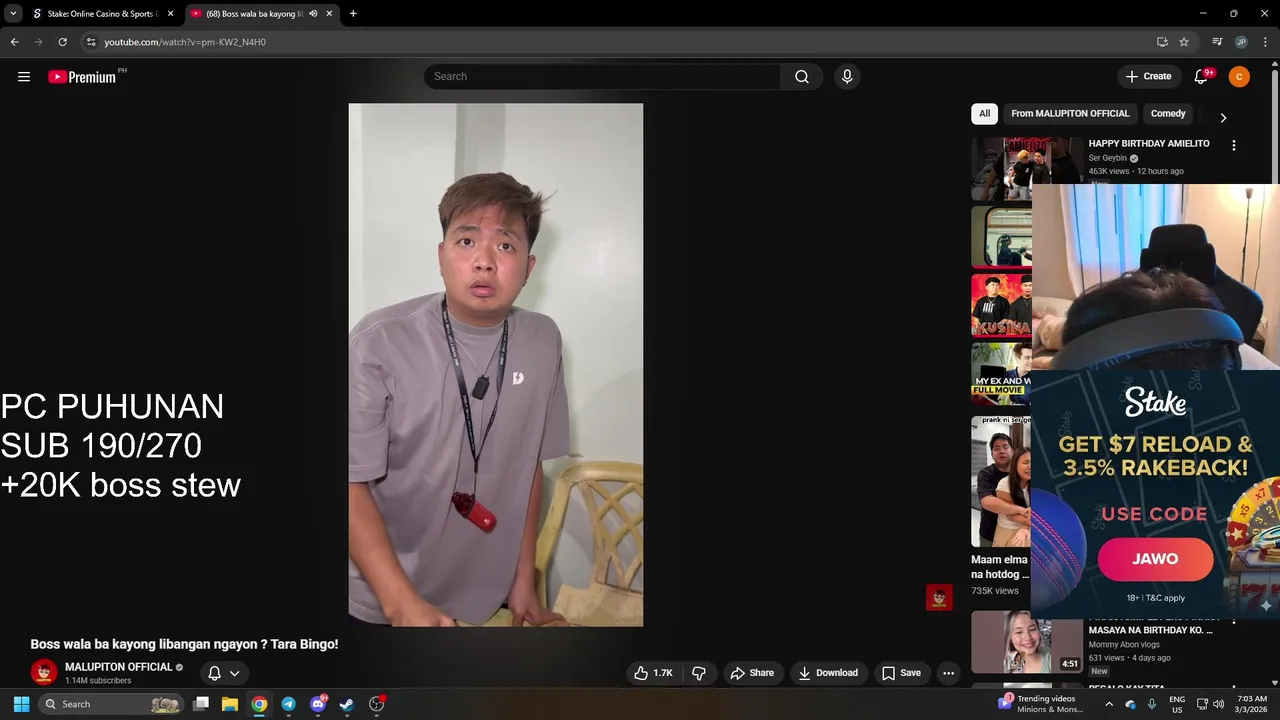Open Trending videos widget on the taskbar
Viewport: 1280px width, 720px height.
[x=1040, y=704]
